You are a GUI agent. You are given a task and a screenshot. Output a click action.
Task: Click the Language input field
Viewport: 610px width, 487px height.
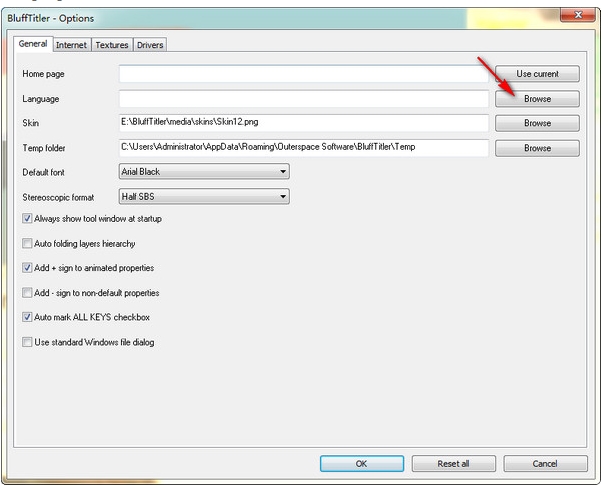pos(304,99)
